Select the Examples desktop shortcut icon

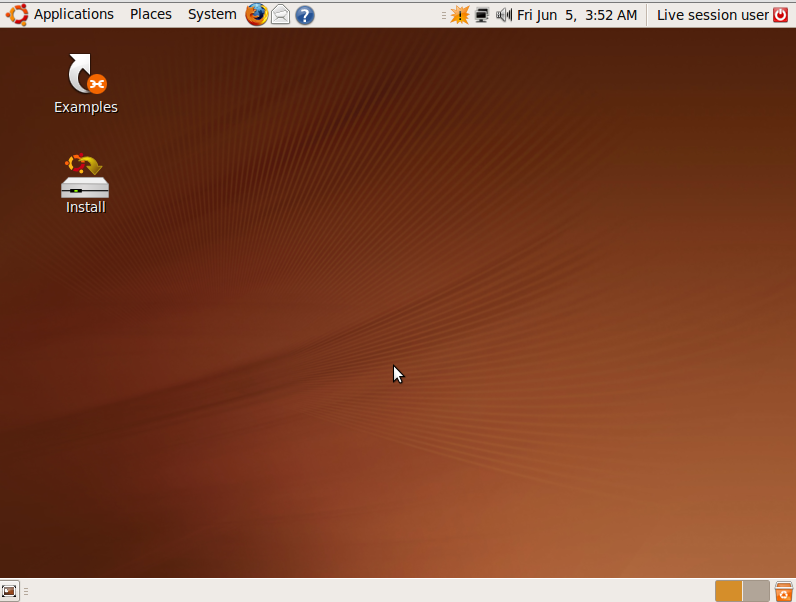click(x=87, y=74)
